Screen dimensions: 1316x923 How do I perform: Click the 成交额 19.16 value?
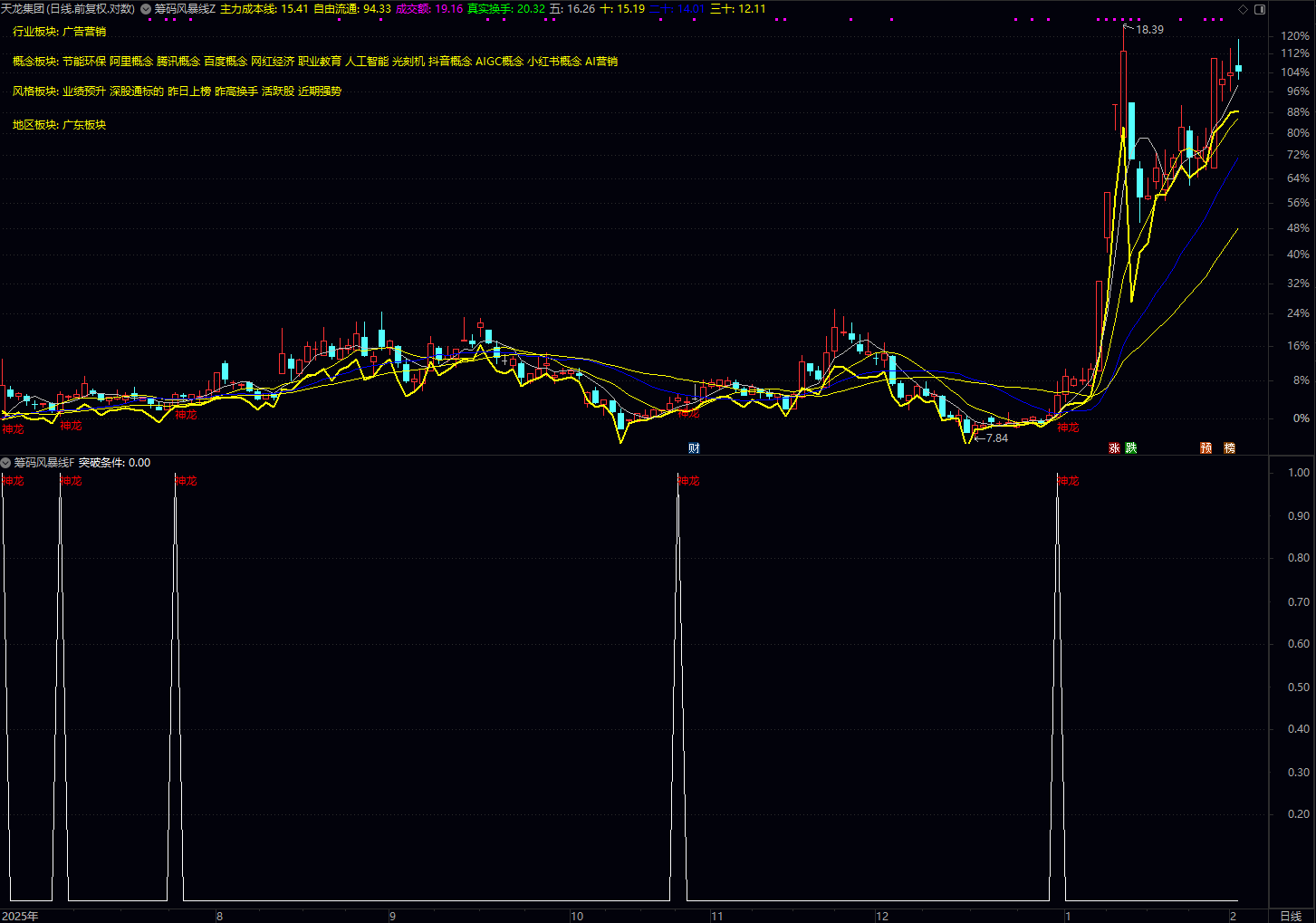click(429, 9)
